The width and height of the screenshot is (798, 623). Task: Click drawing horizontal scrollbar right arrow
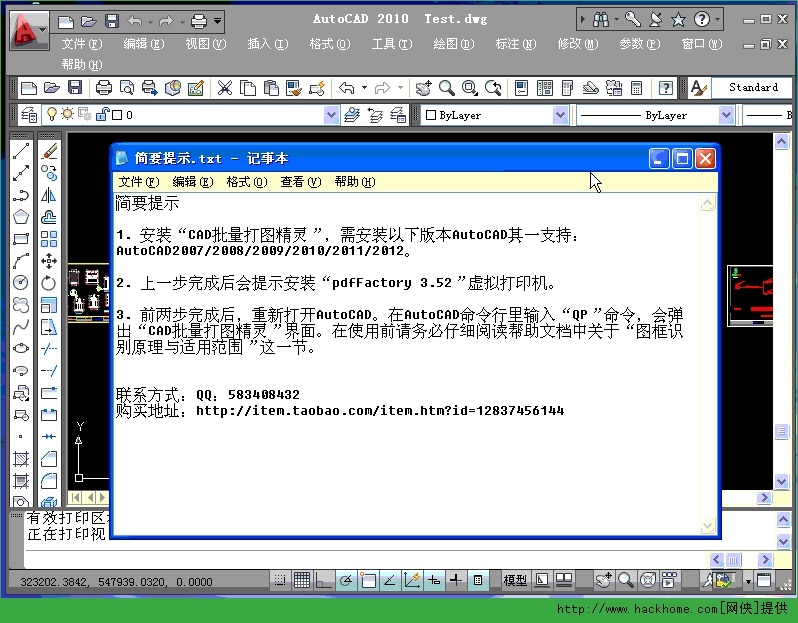(763, 497)
